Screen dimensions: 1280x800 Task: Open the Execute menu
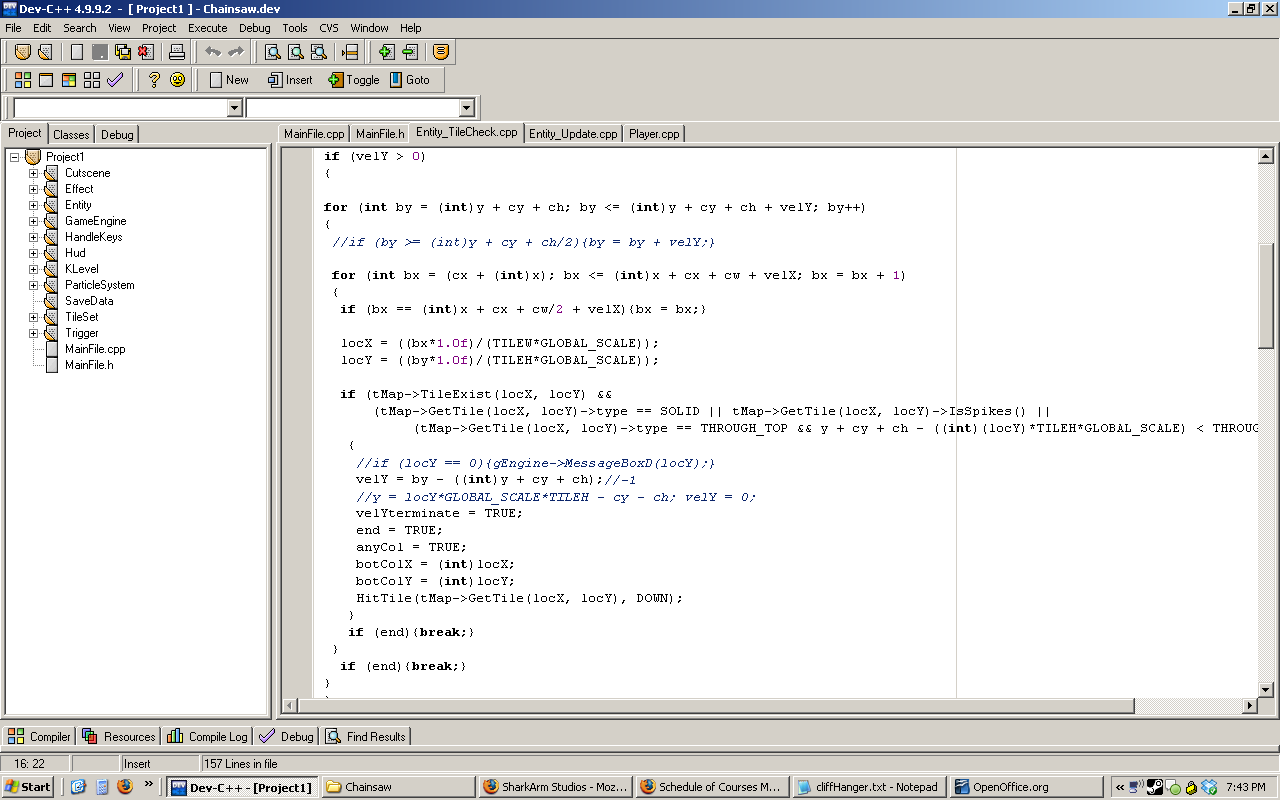208,28
